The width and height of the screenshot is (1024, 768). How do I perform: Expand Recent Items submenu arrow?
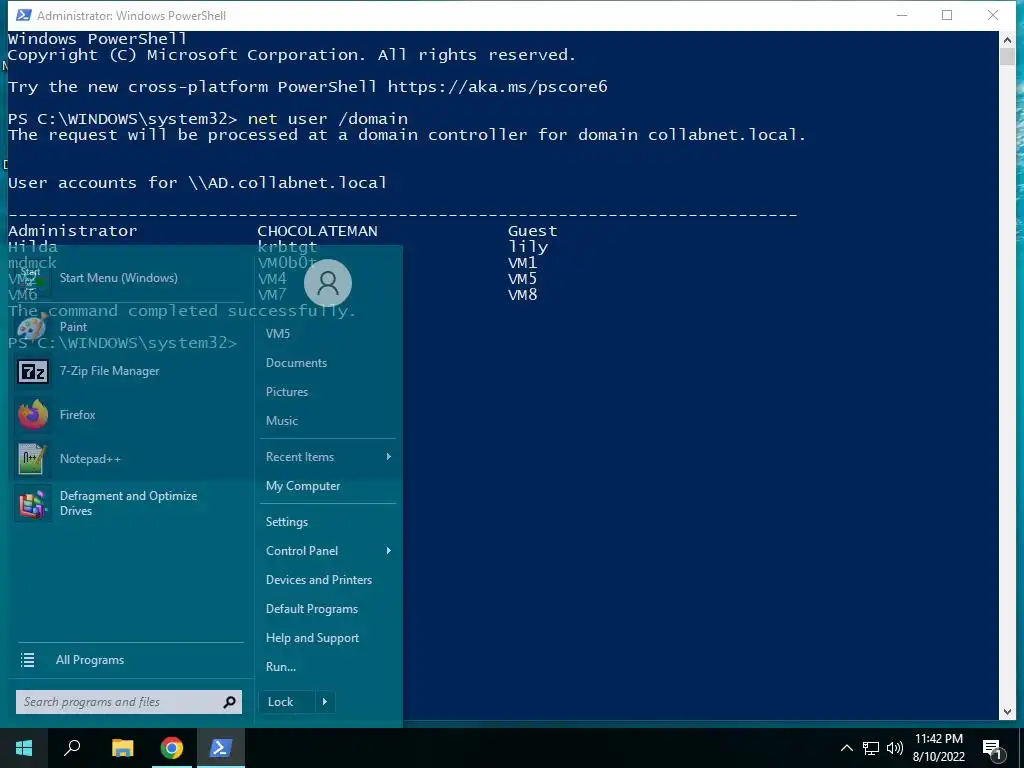389,456
